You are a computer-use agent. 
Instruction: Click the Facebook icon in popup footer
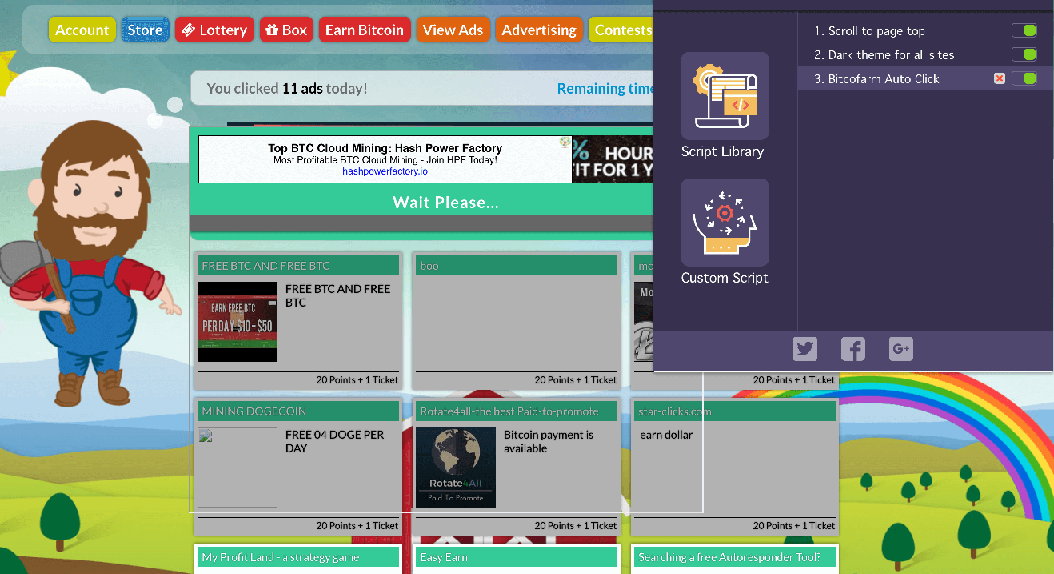853,349
